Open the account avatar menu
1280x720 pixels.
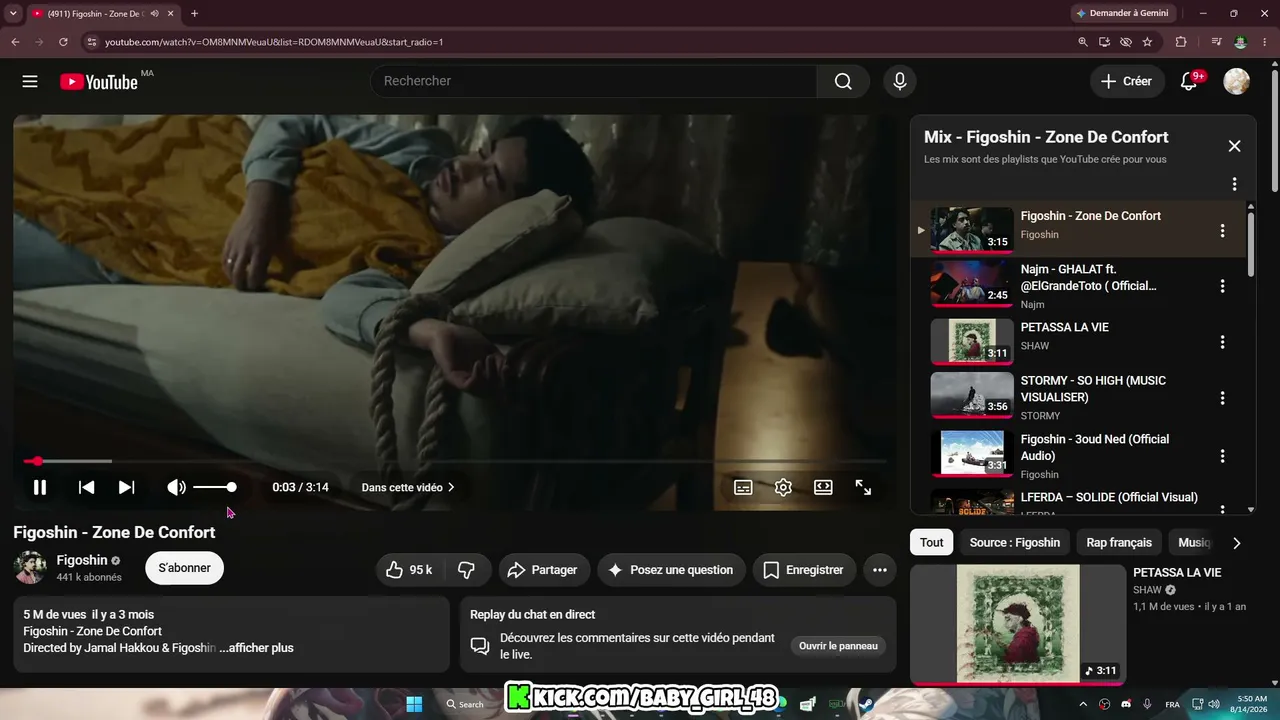[1237, 81]
